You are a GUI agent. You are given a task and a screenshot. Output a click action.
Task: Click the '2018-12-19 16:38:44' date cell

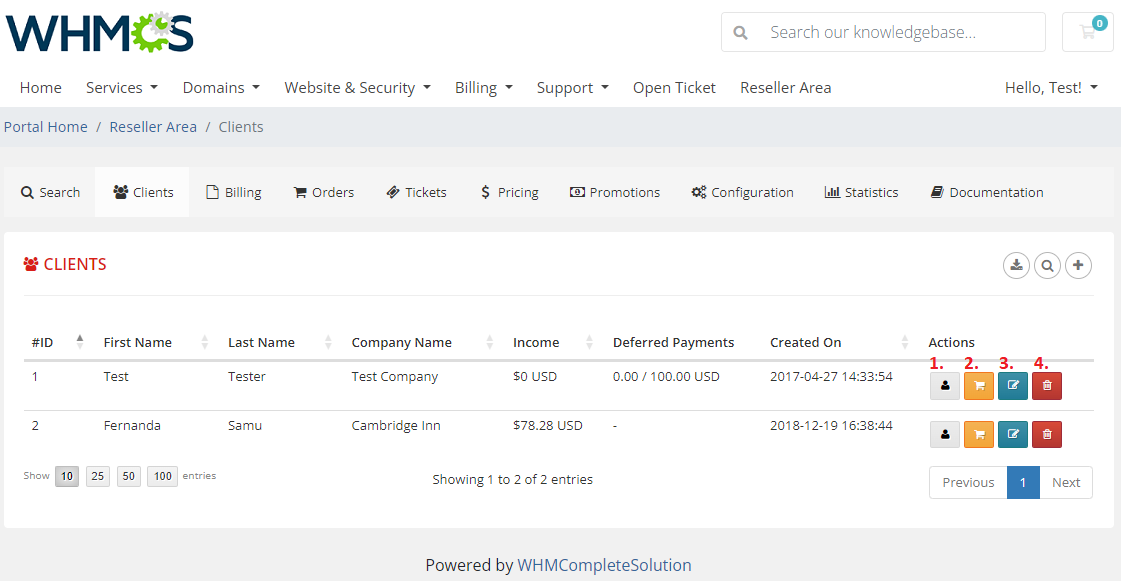click(831, 426)
